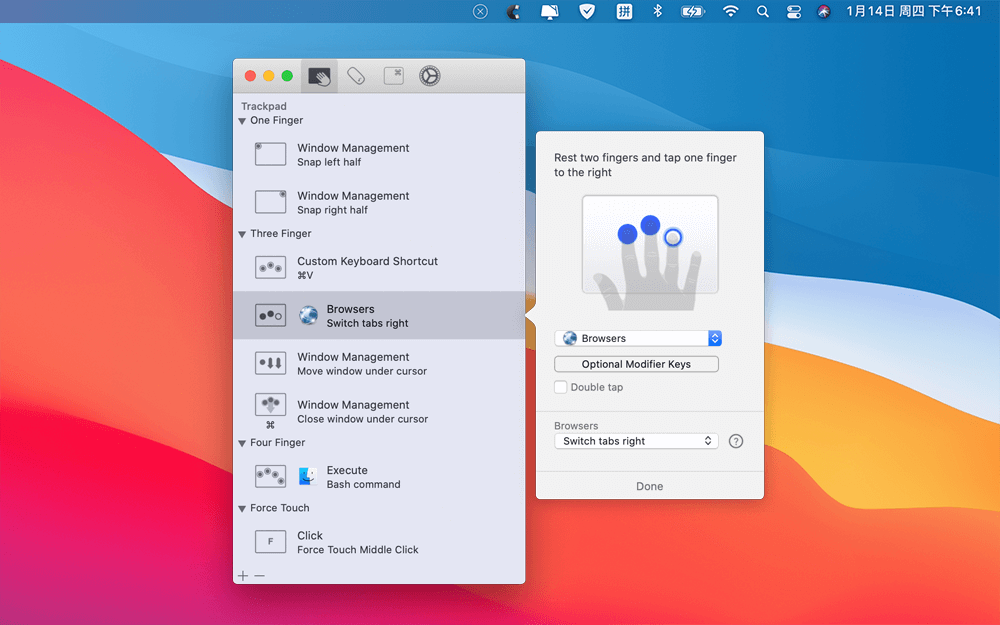
Task: Open the date and time in menu bar
Action: point(916,12)
